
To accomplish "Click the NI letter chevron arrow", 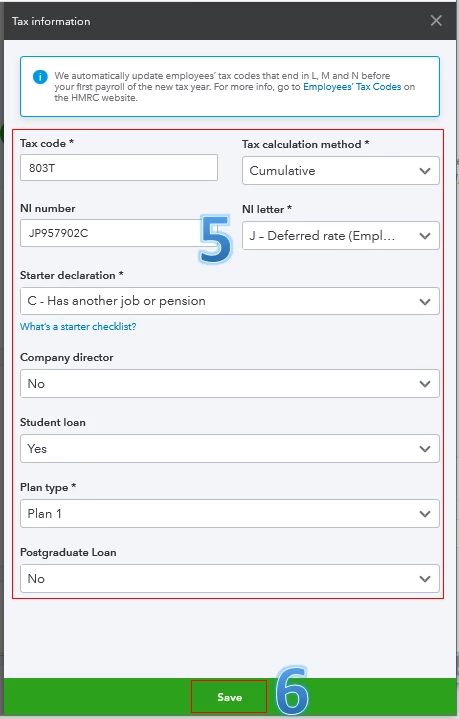I will pos(425,236).
